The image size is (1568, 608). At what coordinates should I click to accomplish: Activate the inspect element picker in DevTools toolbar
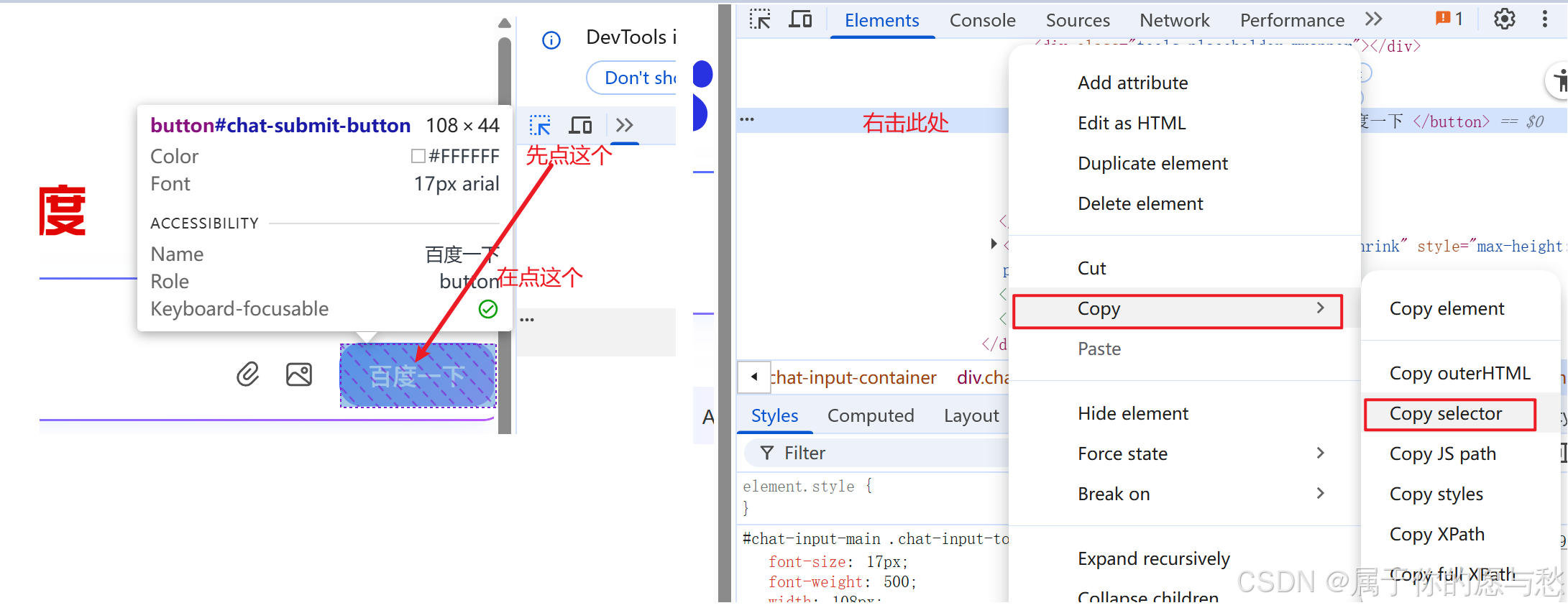point(760,19)
